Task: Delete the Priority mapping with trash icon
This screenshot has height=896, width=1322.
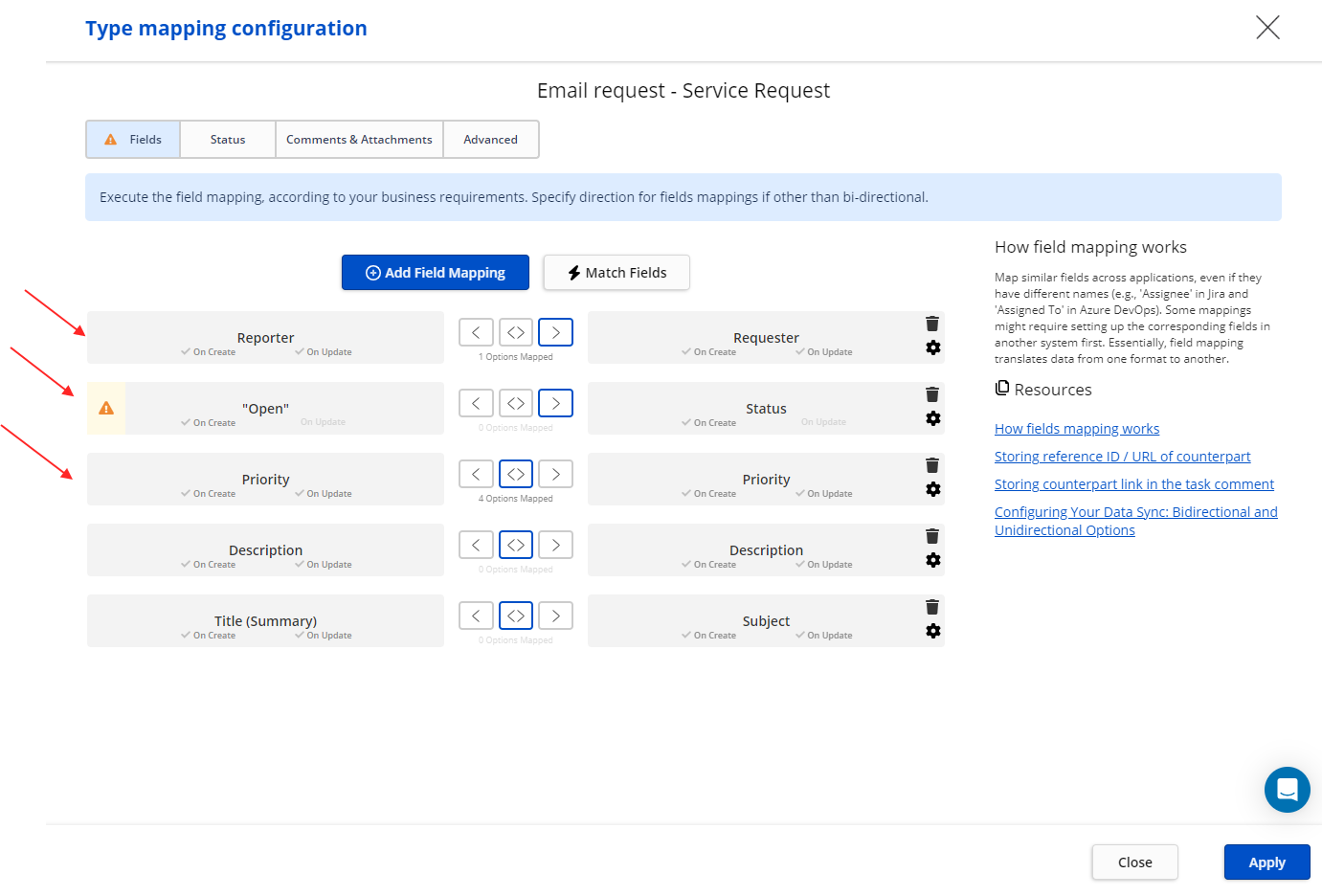Action: click(932, 465)
